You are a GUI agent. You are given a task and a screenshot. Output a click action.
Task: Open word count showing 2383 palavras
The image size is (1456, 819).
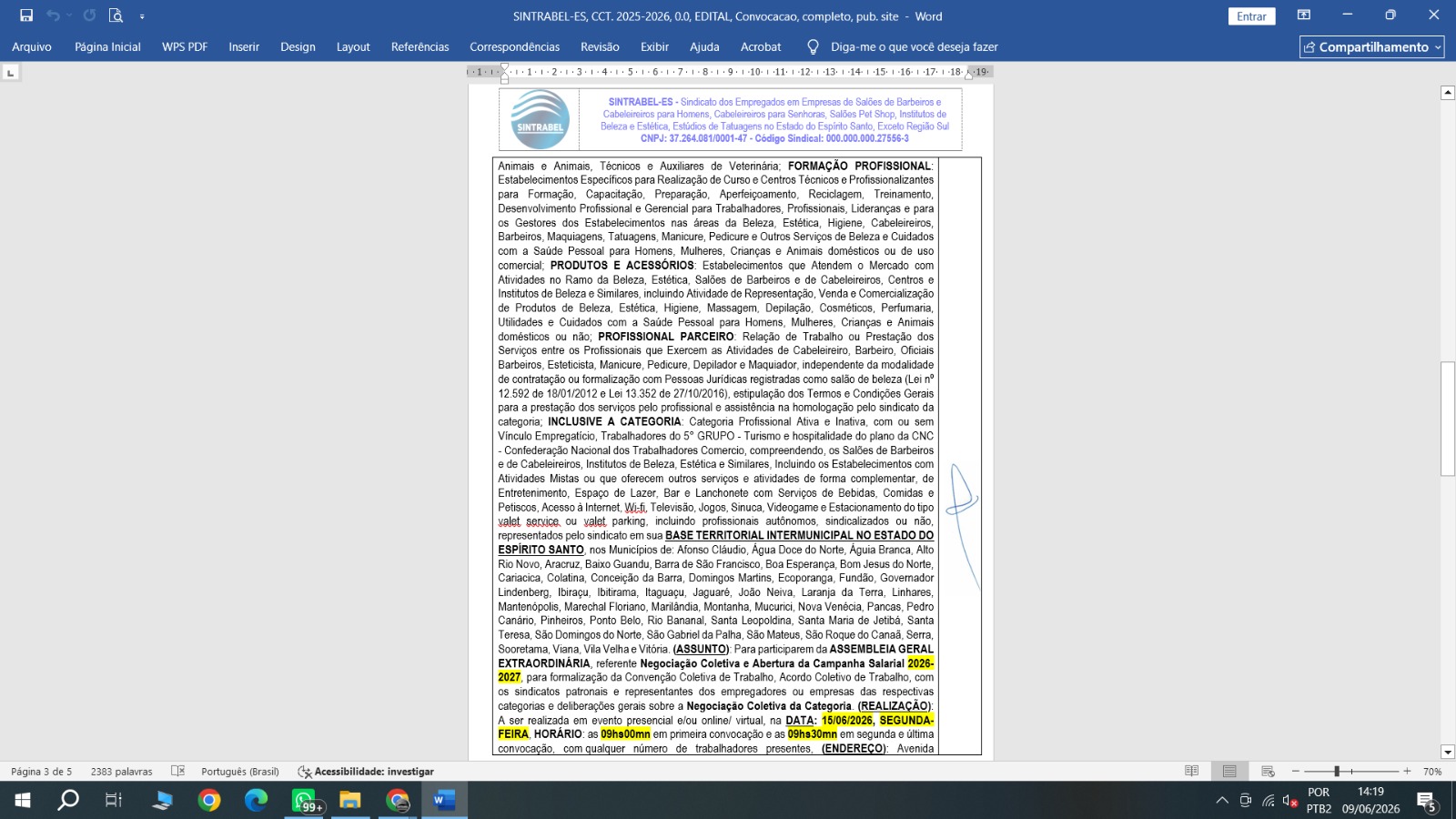point(121,772)
